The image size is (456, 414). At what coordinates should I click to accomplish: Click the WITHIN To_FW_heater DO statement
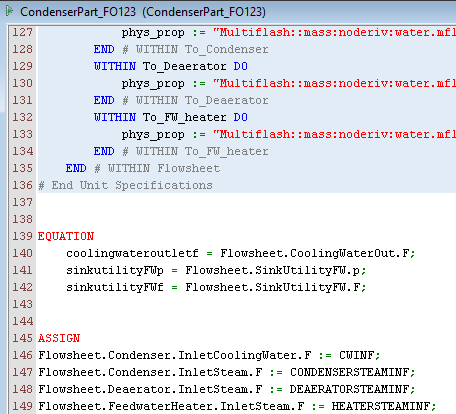click(x=171, y=117)
